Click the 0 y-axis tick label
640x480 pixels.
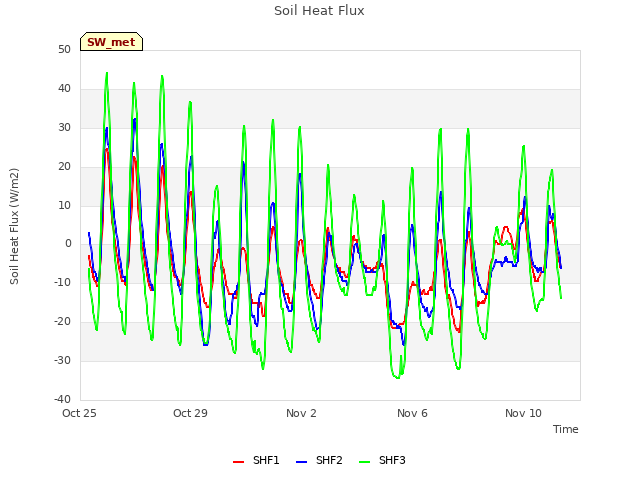pos(68,244)
